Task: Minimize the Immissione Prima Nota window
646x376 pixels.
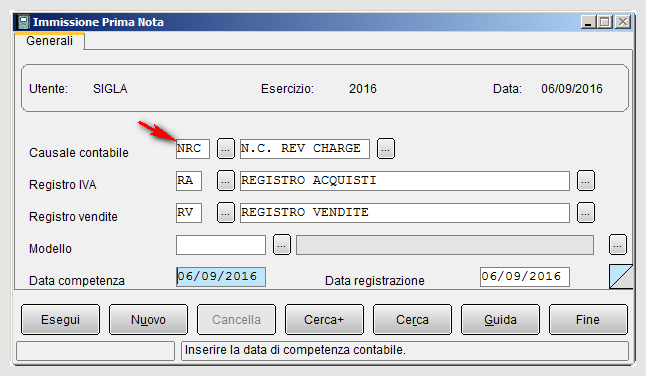Action: [588, 22]
